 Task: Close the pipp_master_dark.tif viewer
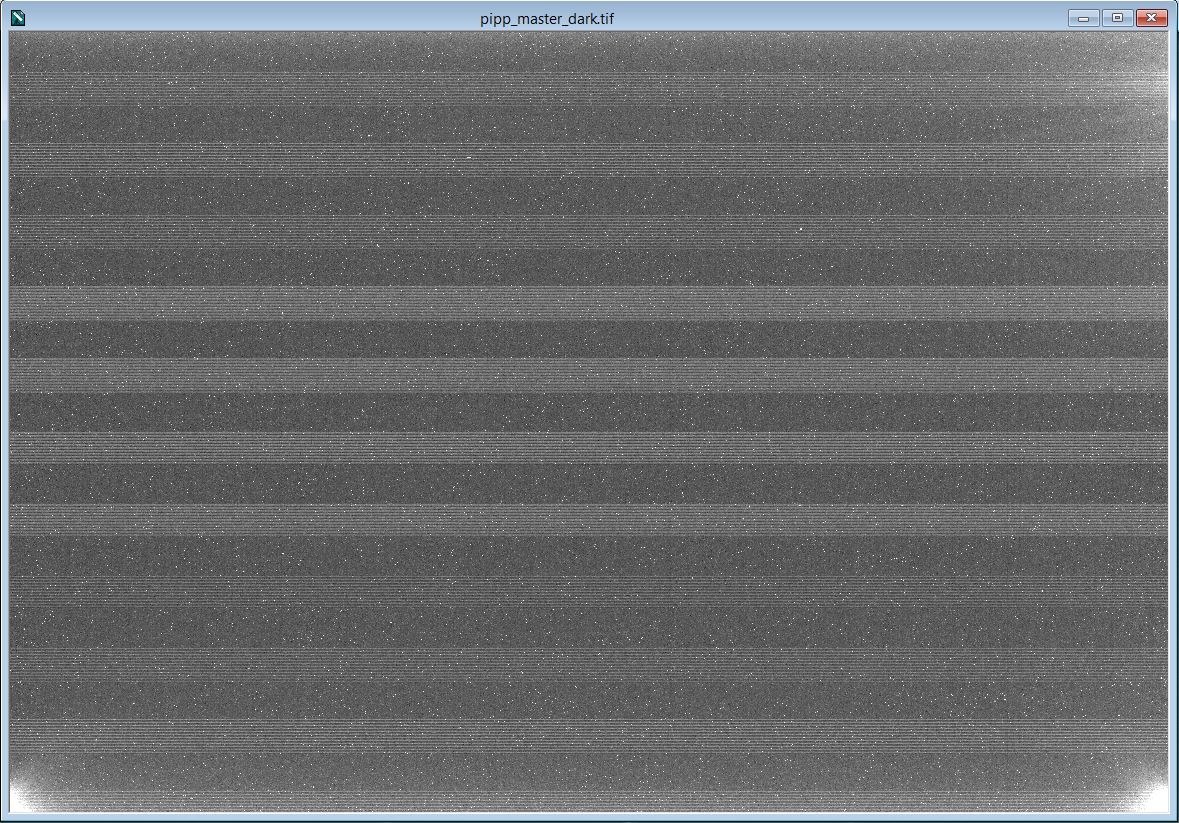click(1151, 17)
